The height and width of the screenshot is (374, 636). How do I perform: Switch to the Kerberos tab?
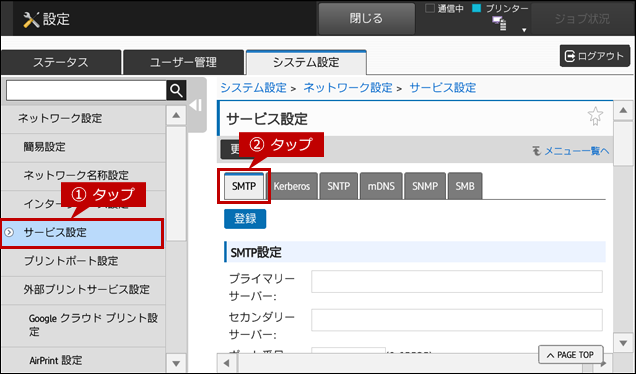292,186
